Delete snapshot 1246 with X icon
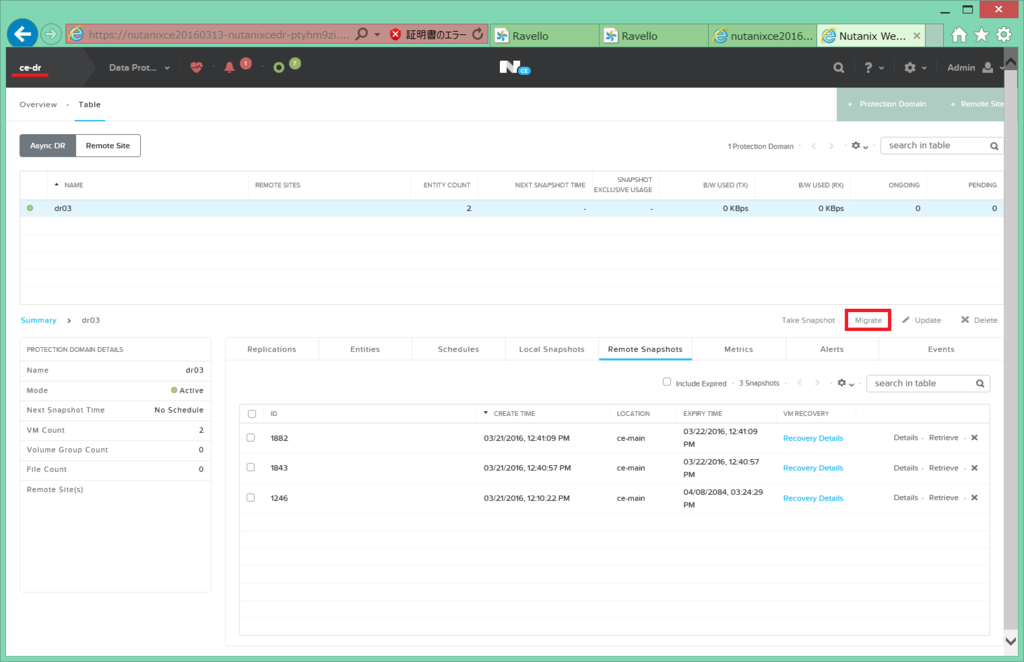This screenshot has width=1024, height=662. pos(974,497)
